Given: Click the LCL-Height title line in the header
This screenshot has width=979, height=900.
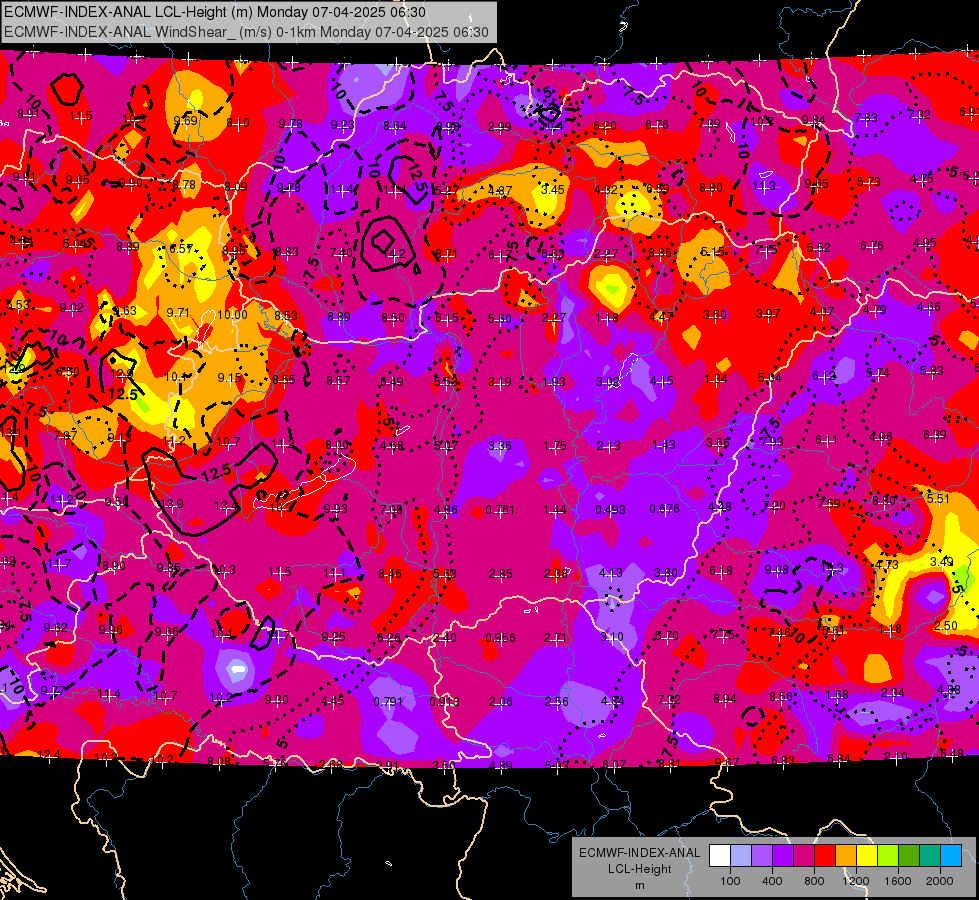Looking at the screenshot, I should (x=215, y=12).
